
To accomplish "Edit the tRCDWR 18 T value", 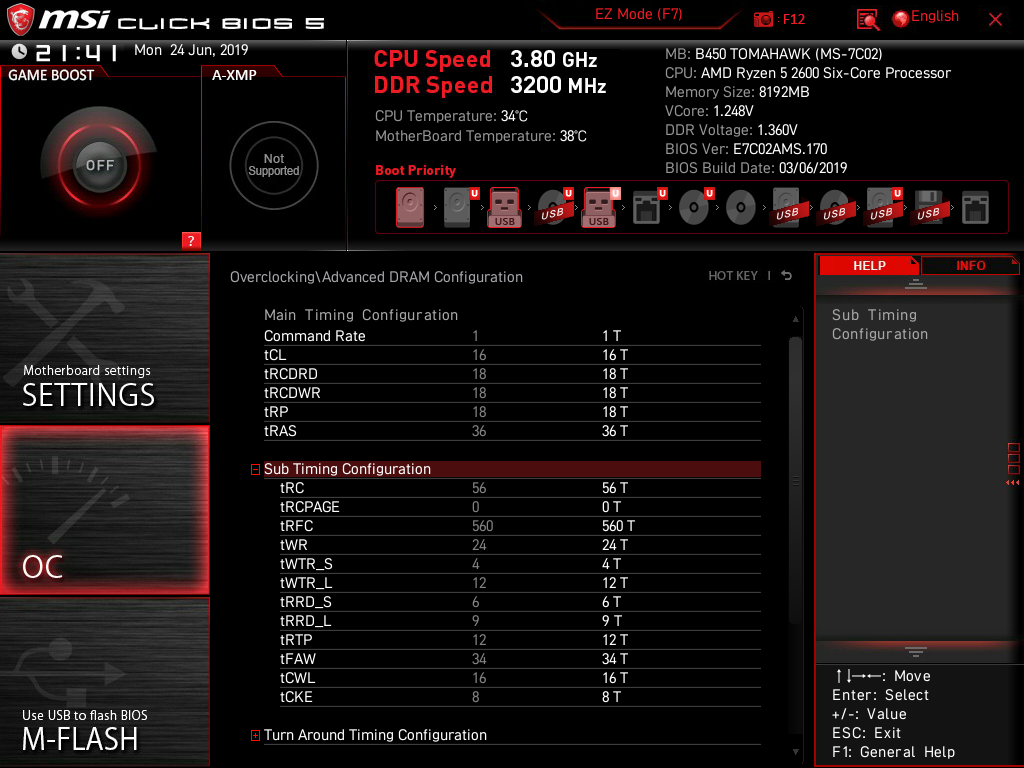I will point(615,392).
